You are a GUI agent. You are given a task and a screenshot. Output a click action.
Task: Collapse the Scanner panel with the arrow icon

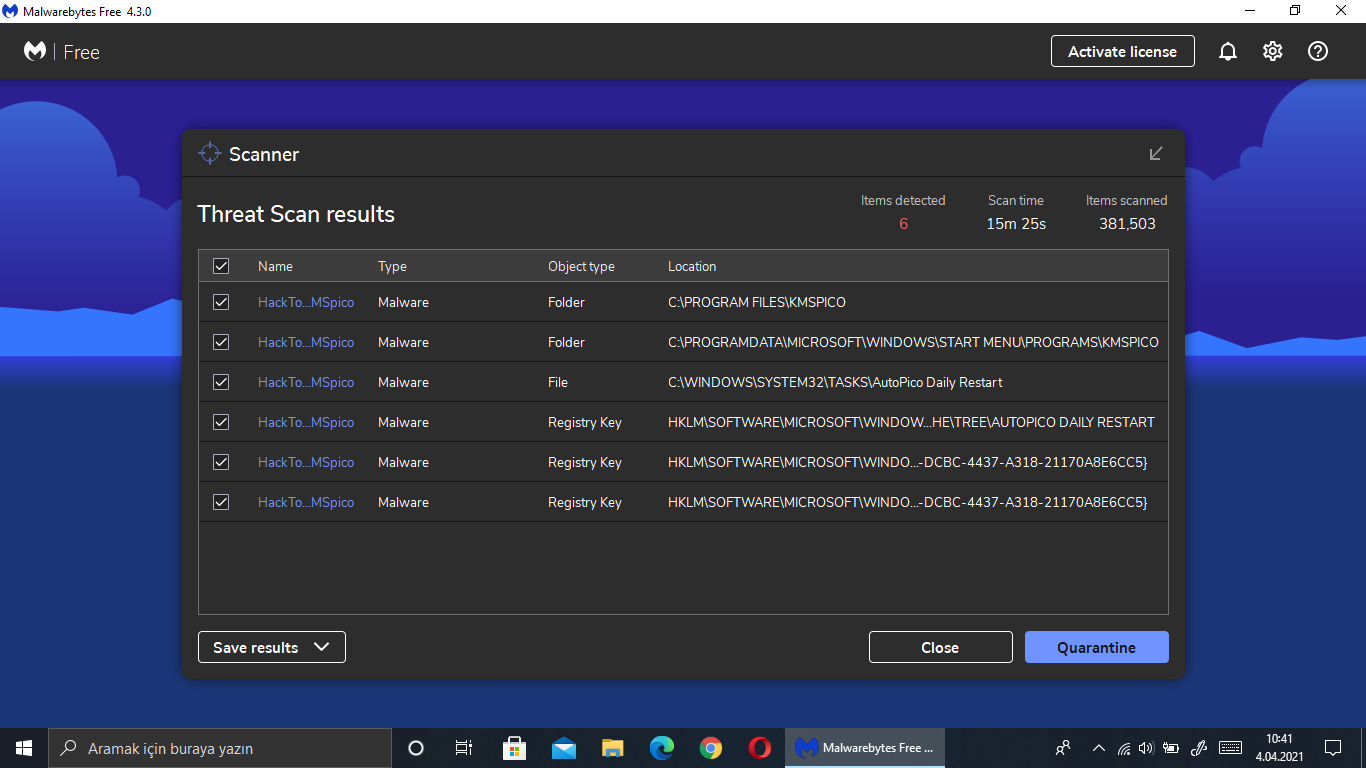pyautogui.click(x=1156, y=153)
